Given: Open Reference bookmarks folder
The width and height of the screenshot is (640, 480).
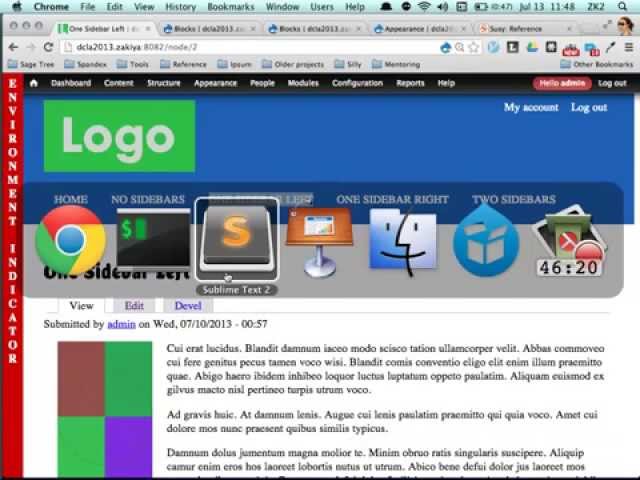Looking at the screenshot, I should [183, 64].
